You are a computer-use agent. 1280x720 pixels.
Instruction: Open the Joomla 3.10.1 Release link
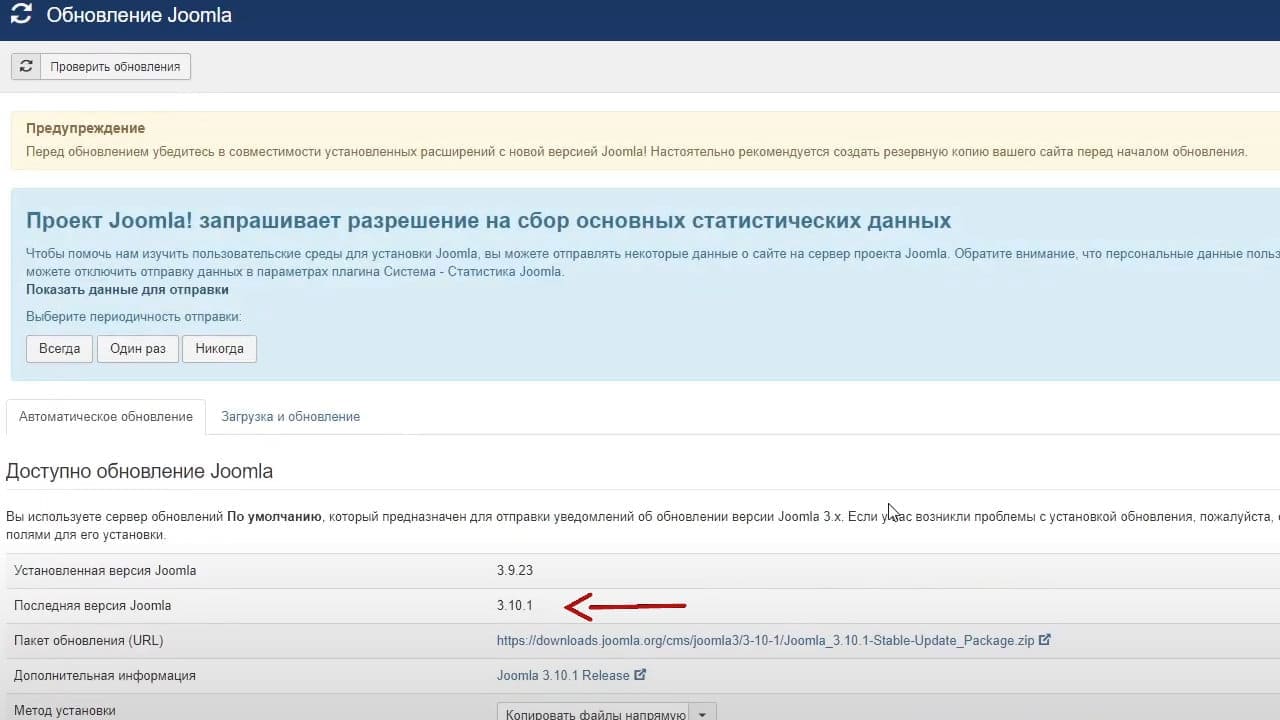[563, 676]
